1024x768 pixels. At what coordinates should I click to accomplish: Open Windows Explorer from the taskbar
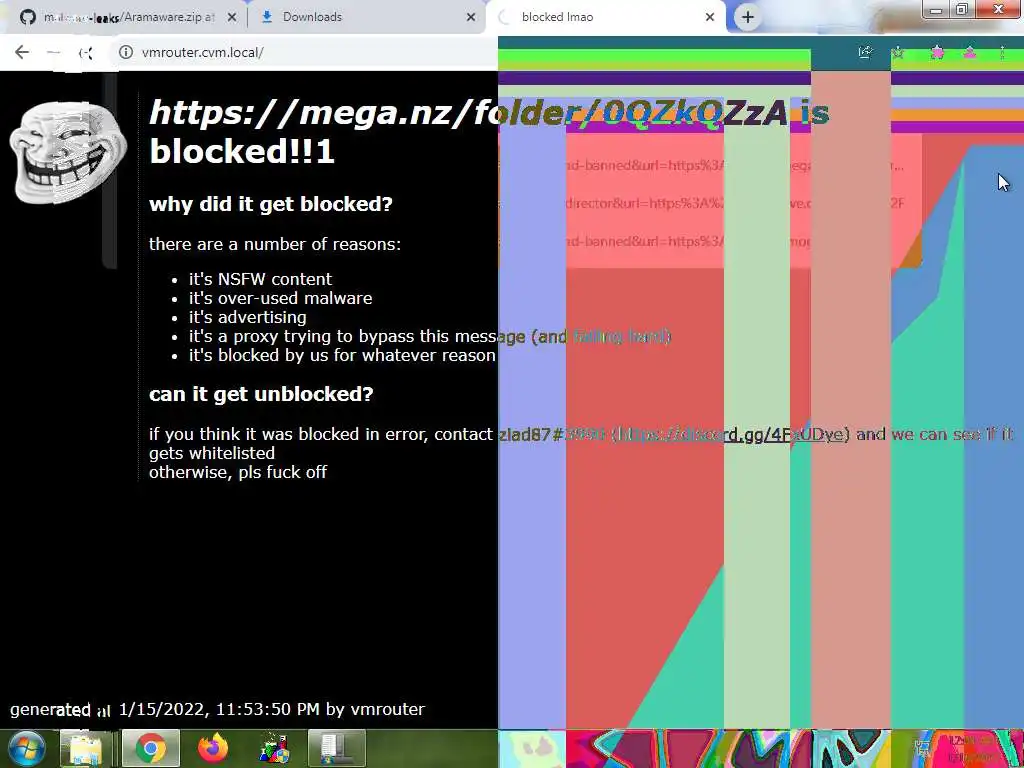[x=86, y=748]
